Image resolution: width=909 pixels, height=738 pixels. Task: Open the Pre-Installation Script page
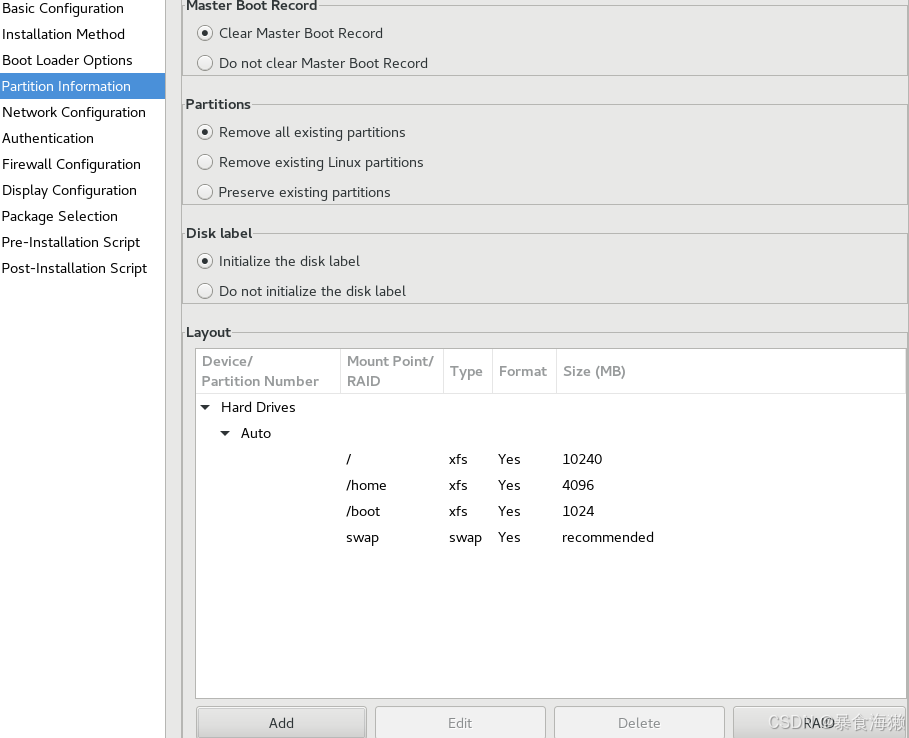(x=71, y=242)
